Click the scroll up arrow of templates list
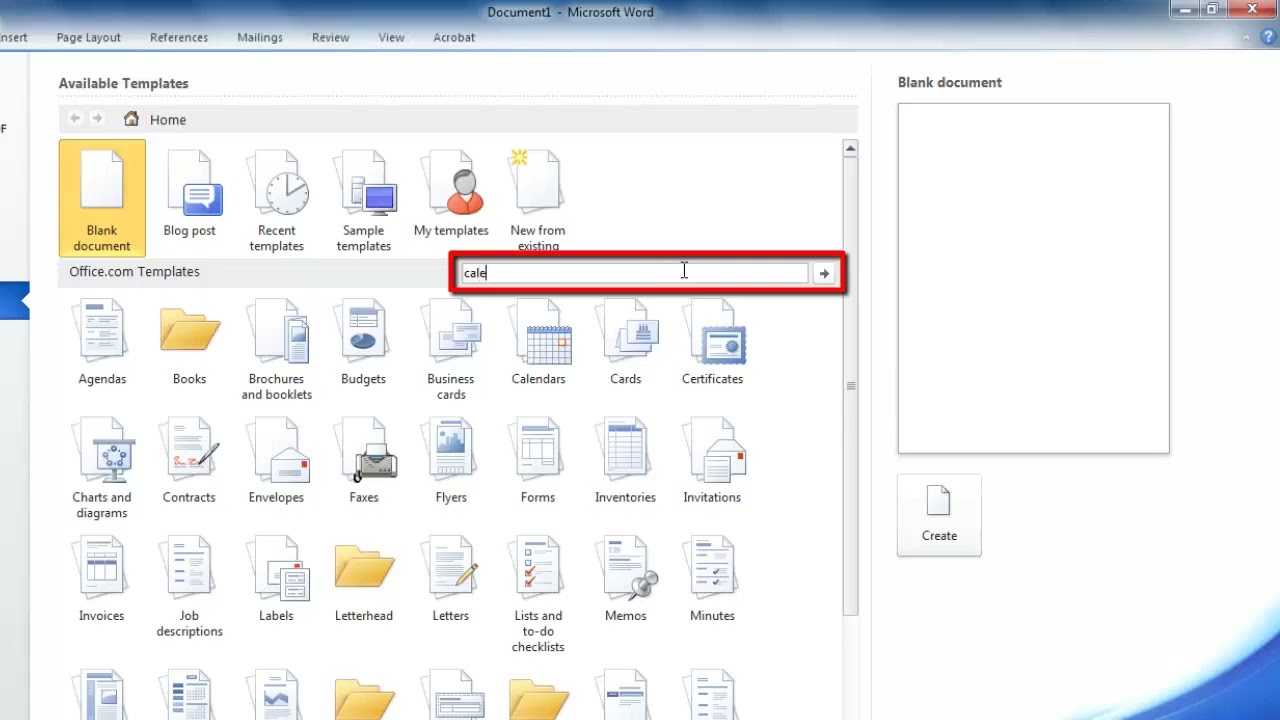Image resolution: width=1280 pixels, height=720 pixels. pyautogui.click(x=850, y=148)
